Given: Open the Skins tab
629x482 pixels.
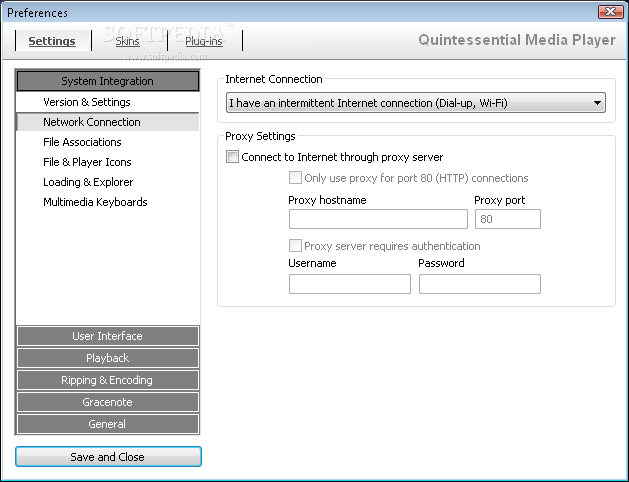Looking at the screenshot, I should tap(128, 41).
